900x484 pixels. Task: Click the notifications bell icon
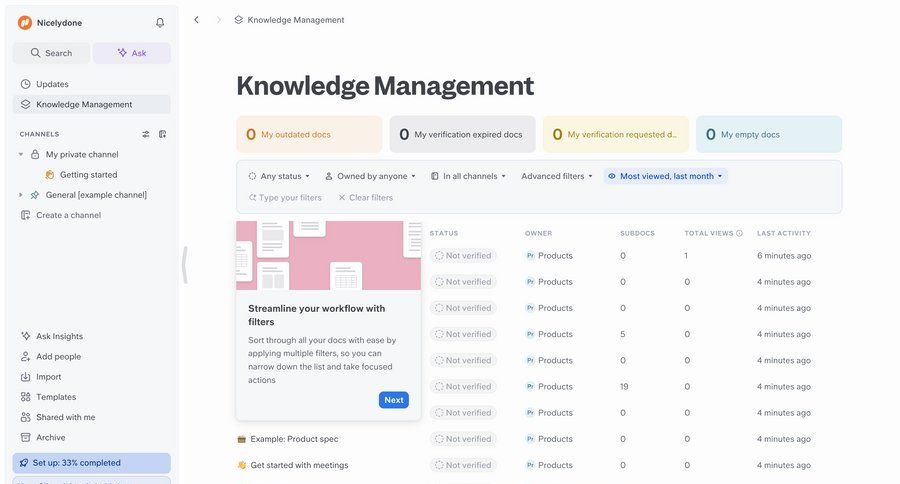[160, 23]
